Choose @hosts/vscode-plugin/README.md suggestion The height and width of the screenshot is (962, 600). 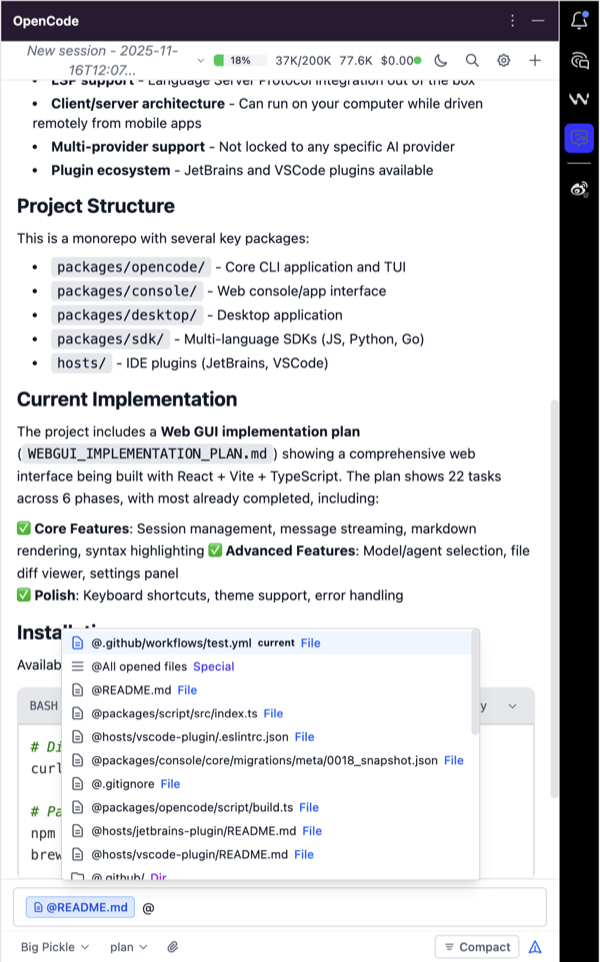(x=270, y=855)
